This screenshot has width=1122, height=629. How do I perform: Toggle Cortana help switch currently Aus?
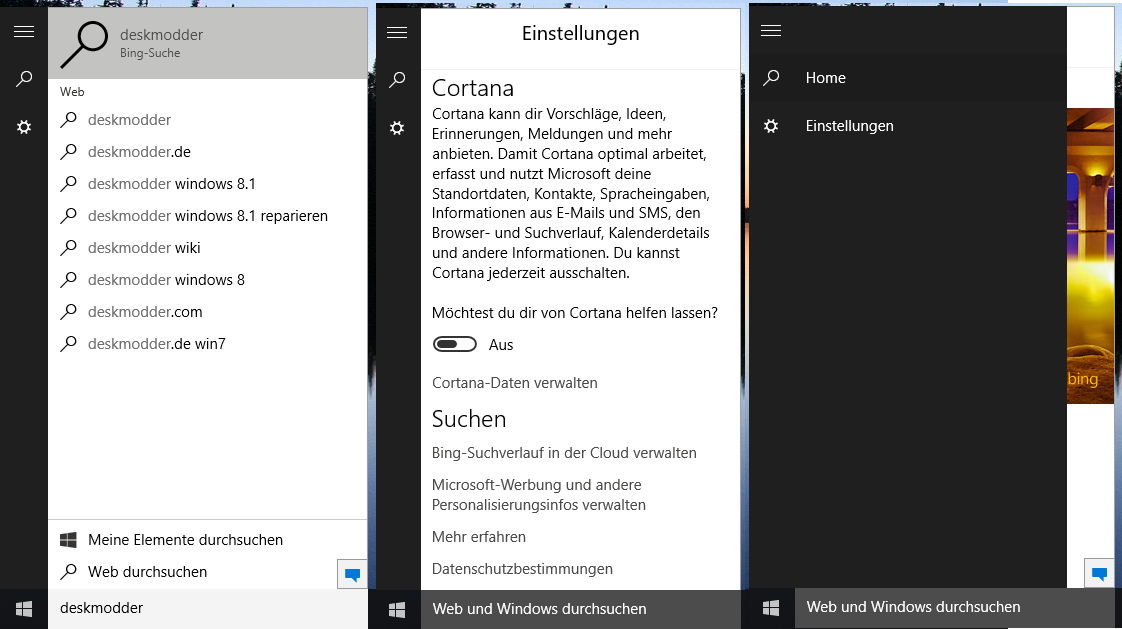pos(454,344)
